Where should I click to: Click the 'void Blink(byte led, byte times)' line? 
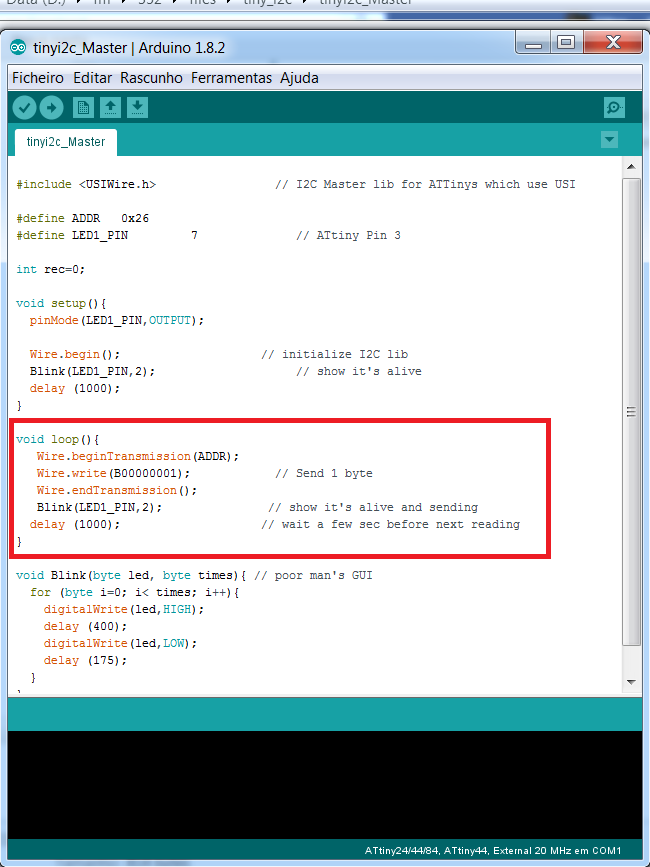[131, 576]
